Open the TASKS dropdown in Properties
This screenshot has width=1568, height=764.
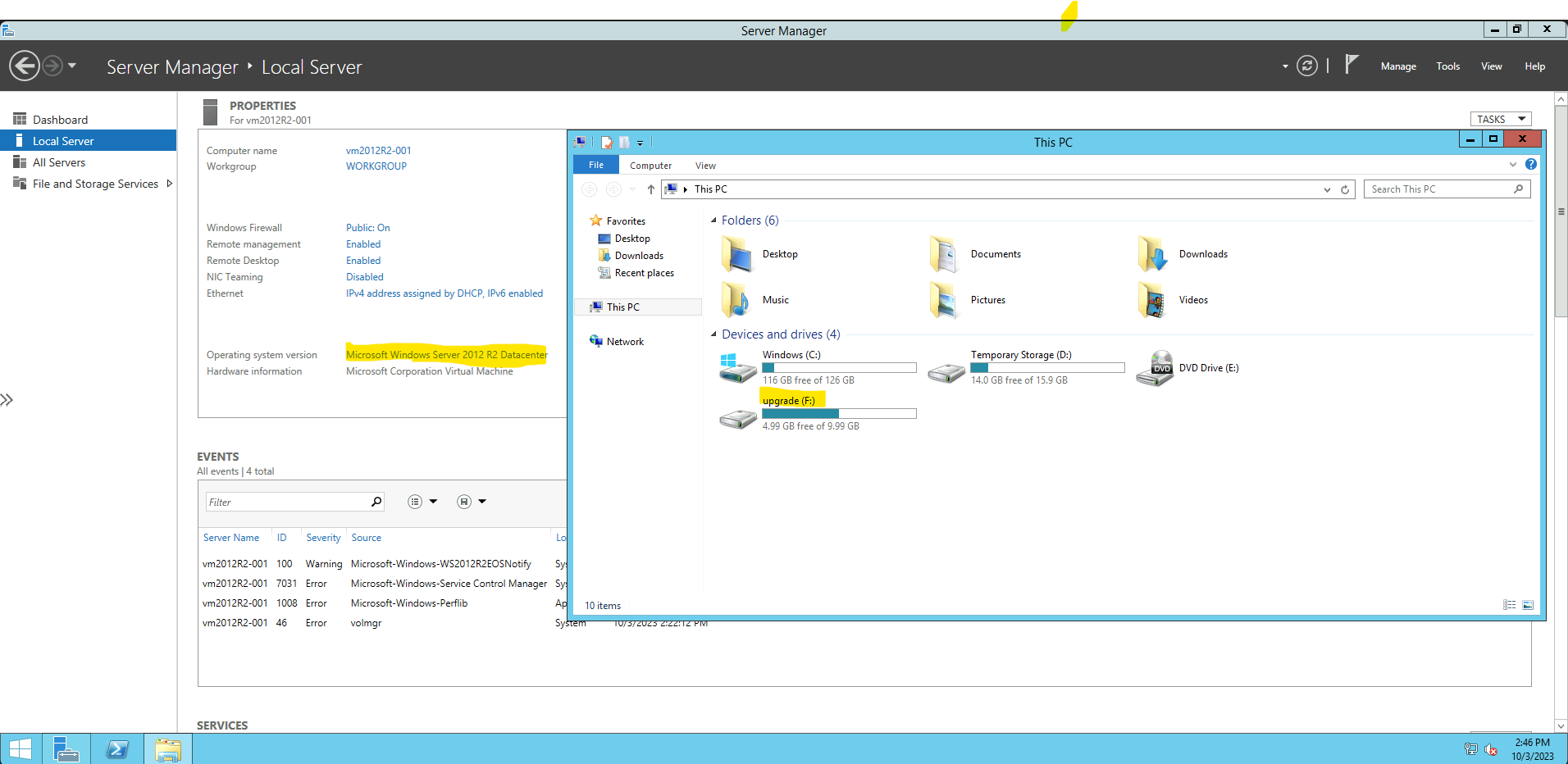[x=1500, y=119]
